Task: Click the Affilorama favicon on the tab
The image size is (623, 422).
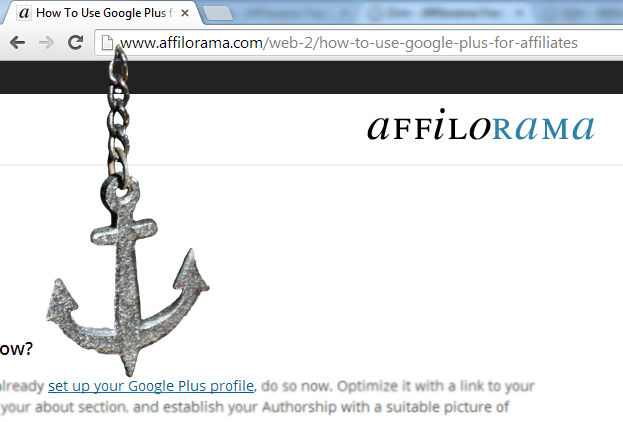Action: tap(24, 13)
